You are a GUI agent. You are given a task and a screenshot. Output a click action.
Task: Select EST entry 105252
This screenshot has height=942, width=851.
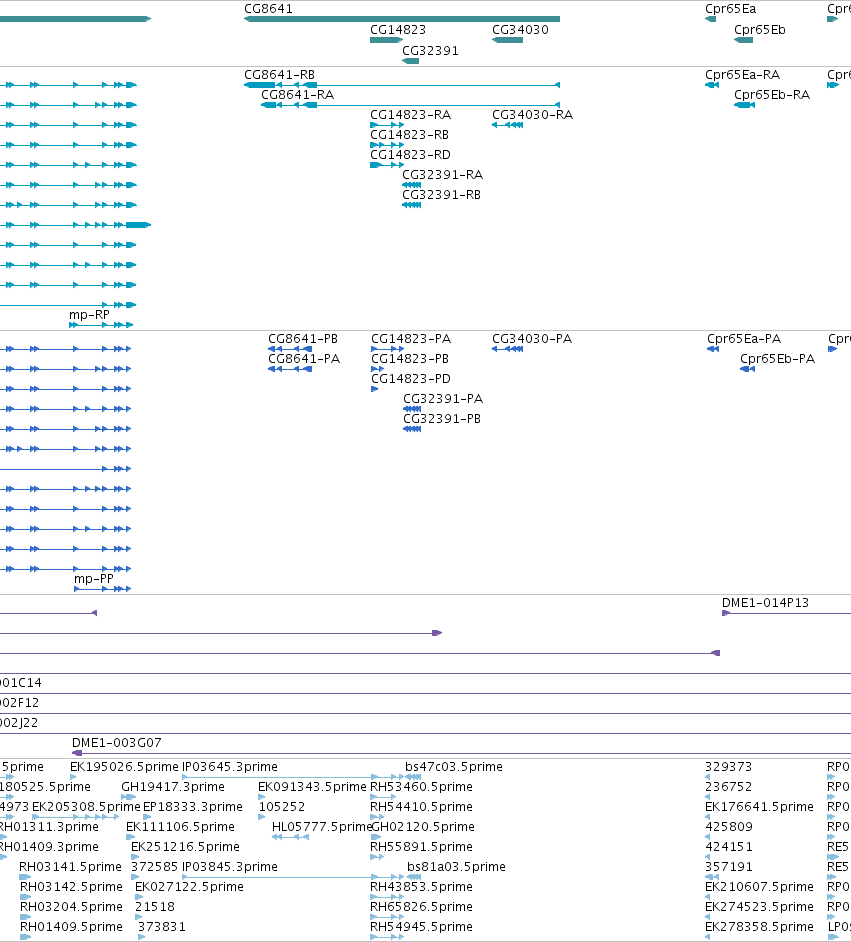(x=282, y=806)
